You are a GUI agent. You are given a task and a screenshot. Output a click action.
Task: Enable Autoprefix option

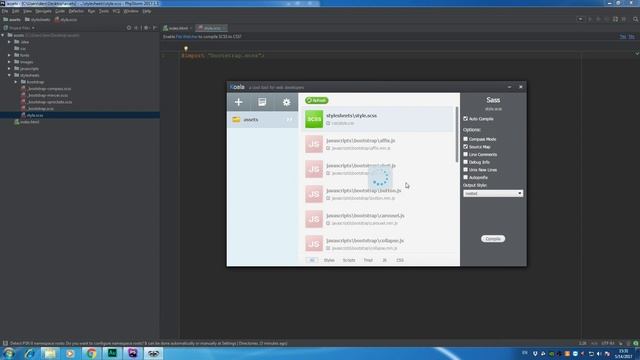(x=465, y=177)
